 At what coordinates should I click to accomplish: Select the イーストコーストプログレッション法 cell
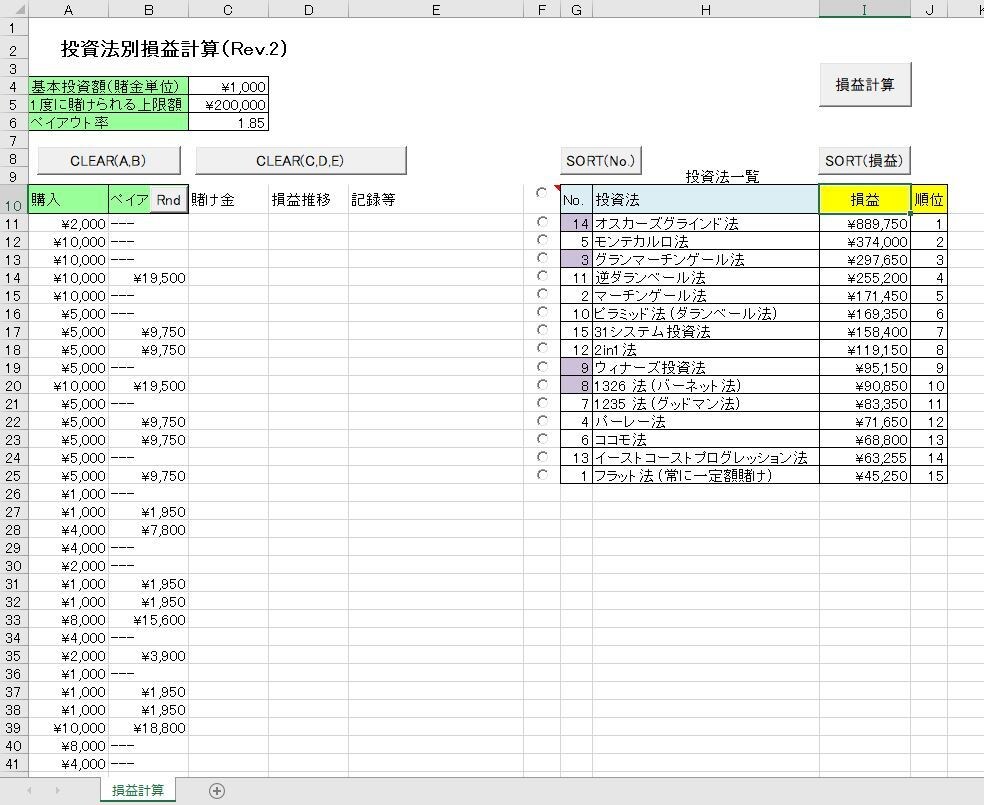[x=705, y=457]
